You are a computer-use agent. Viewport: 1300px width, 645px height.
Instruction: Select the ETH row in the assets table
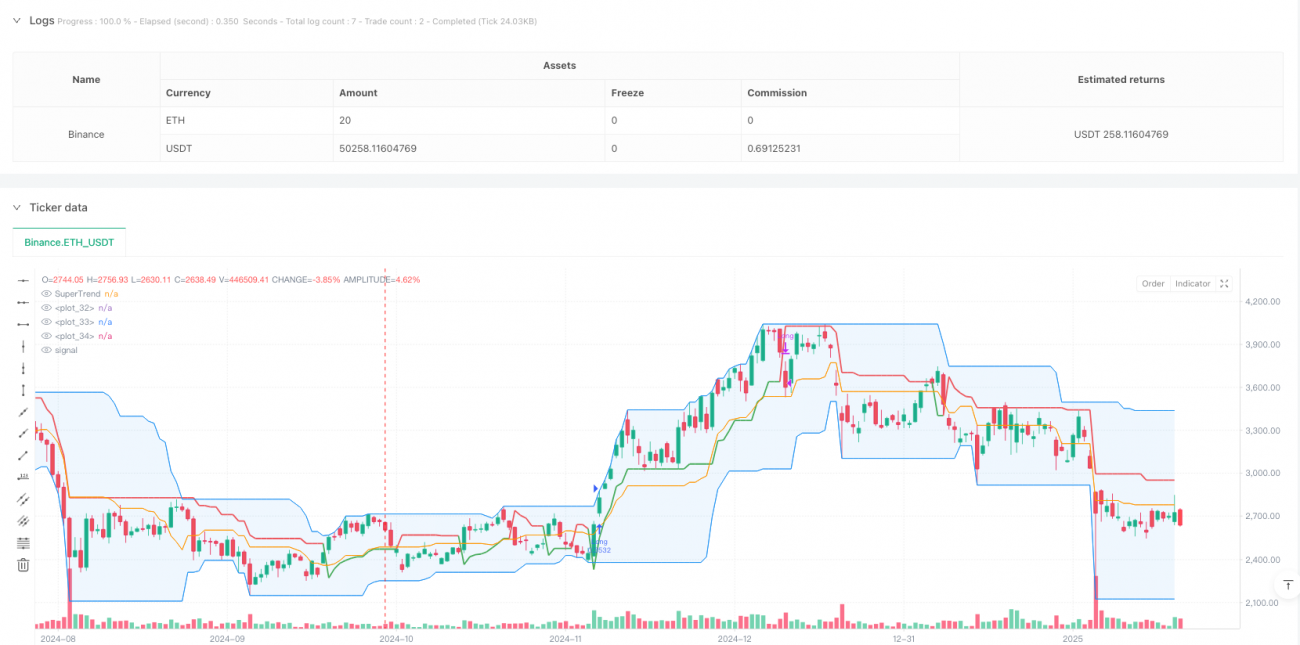[173, 120]
